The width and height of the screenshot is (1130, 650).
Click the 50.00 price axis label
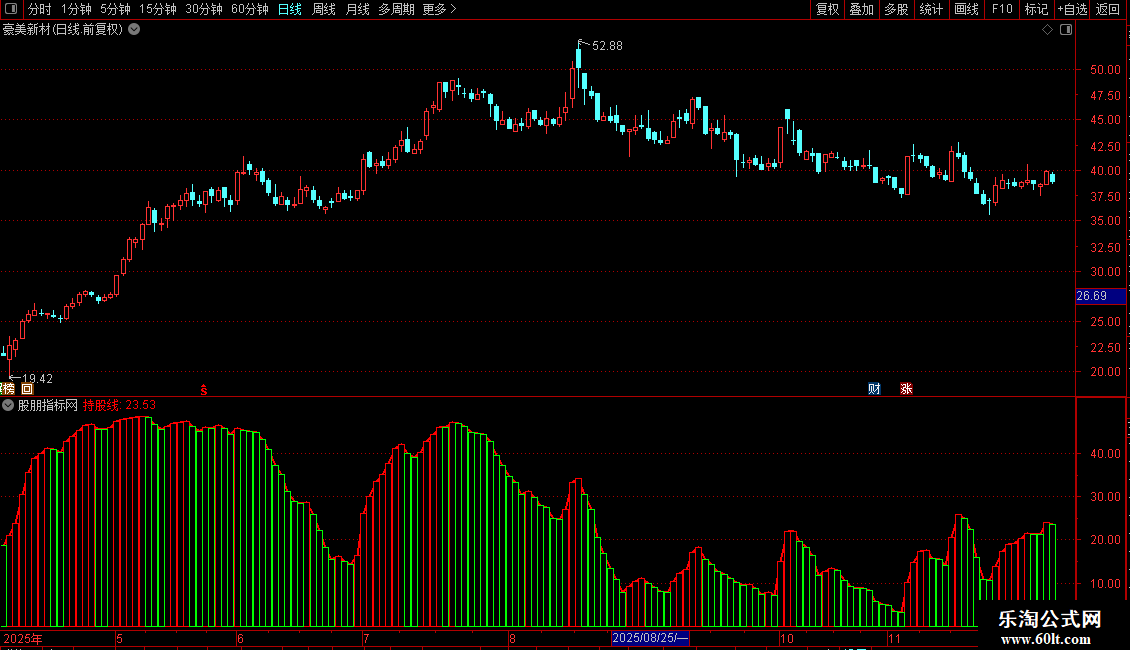(x=1105, y=70)
